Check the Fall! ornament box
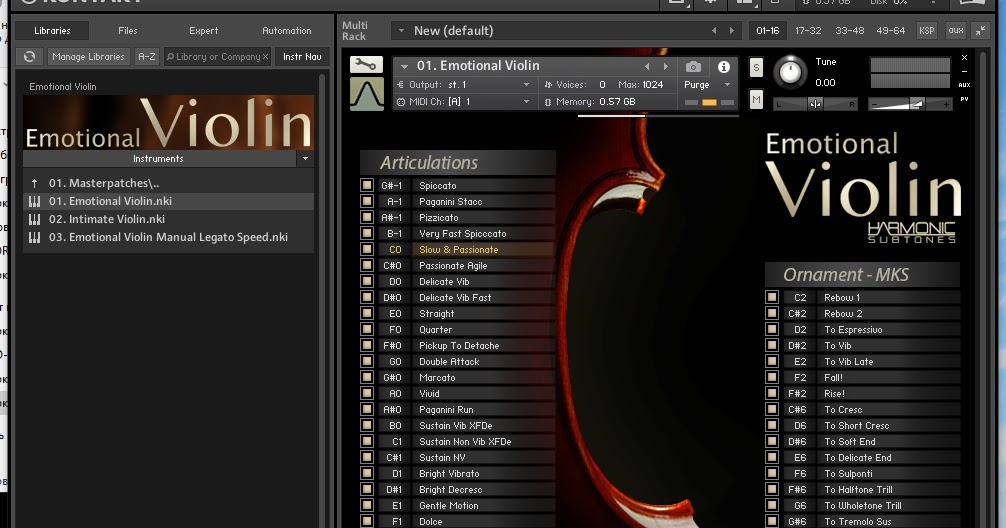The image size is (1006, 528). (x=772, y=377)
